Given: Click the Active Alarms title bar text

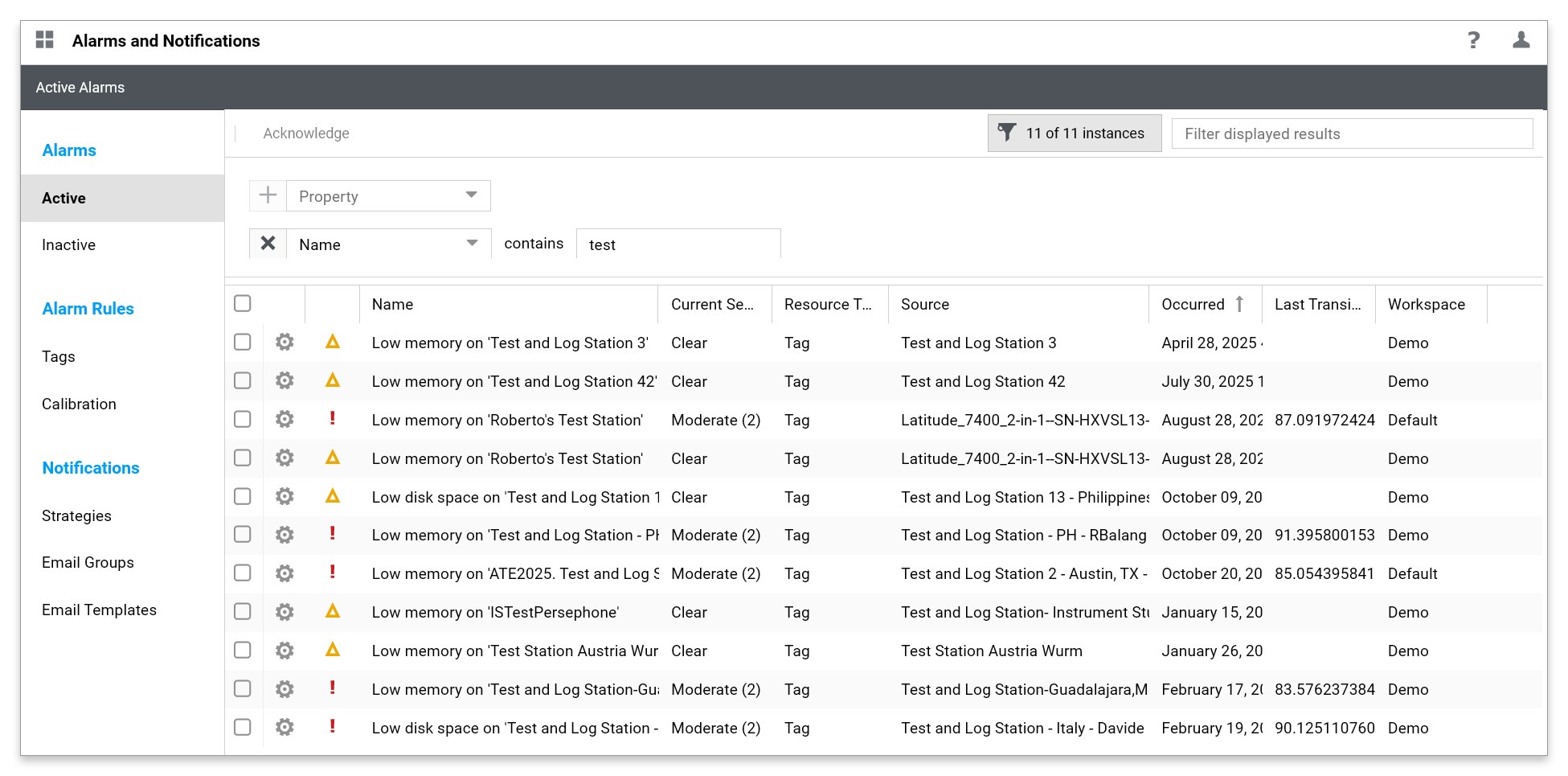Looking at the screenshot, I should (80, 87).
